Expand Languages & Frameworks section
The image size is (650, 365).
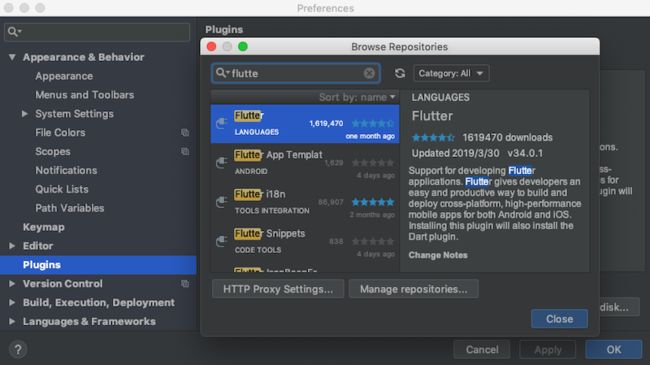[12, 321]
